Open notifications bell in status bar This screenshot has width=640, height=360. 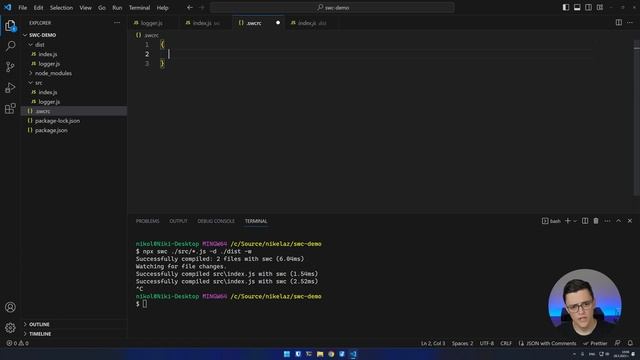pos(630,343)
